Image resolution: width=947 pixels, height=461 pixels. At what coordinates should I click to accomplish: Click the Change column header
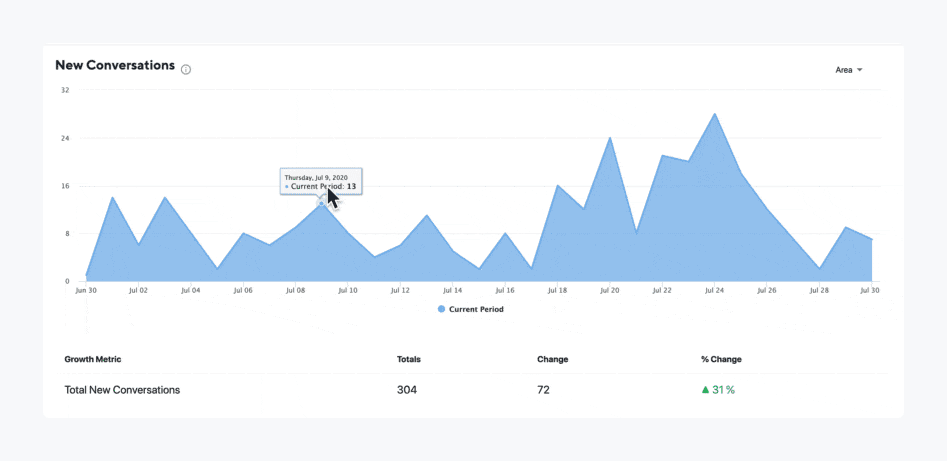[553, 359]
